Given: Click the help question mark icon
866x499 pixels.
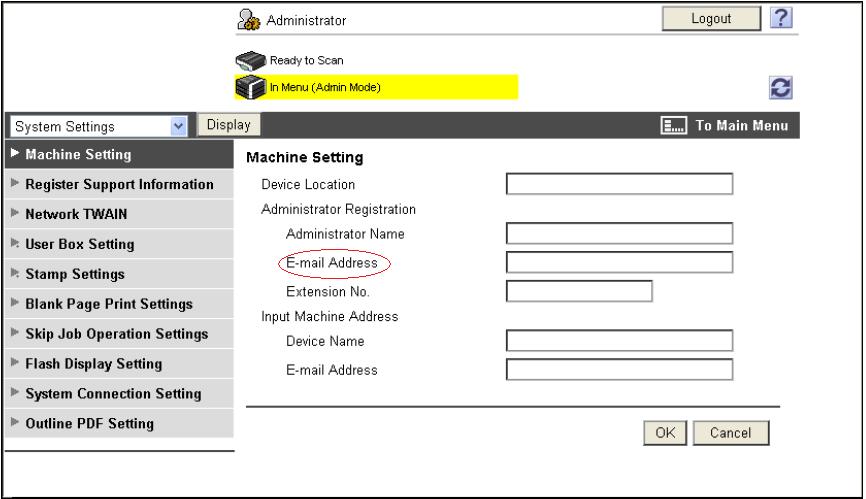Looking at the screenshot, I should (781, 18).
